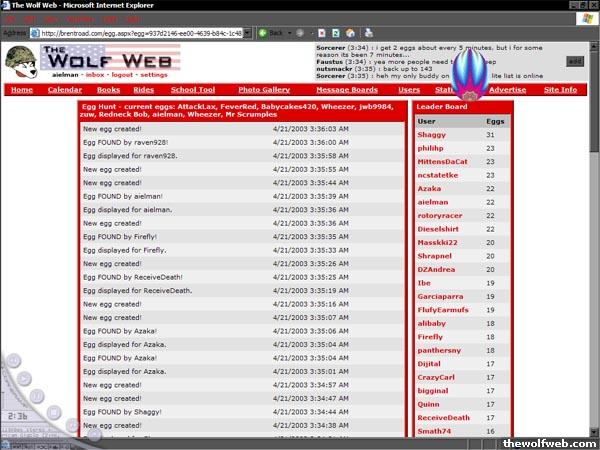Open the Forward button history dropdown arrow
This screenshot has width=600, height=450.
coord(311,32)
